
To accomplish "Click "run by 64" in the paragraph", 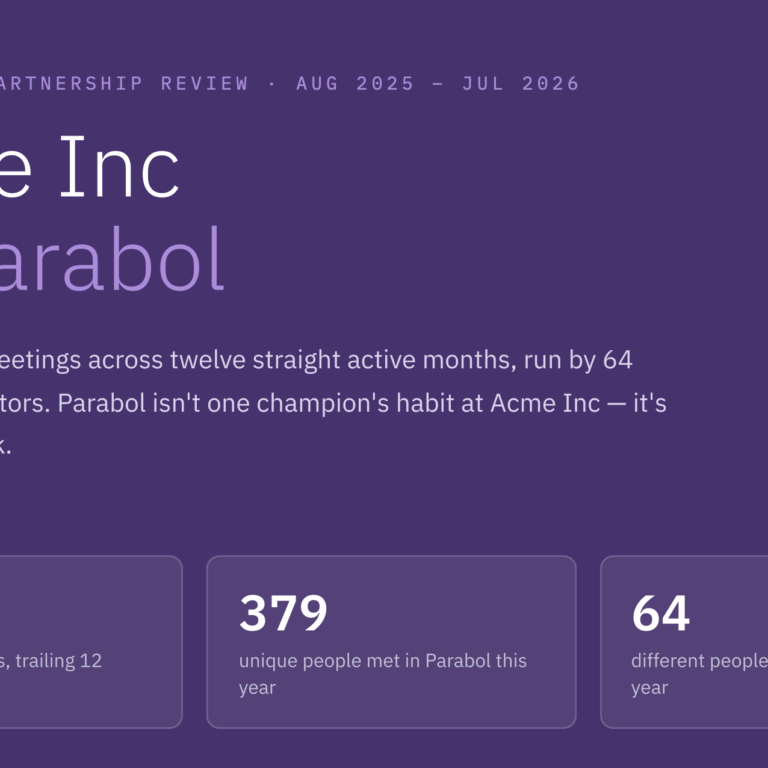I will [578, 360].
